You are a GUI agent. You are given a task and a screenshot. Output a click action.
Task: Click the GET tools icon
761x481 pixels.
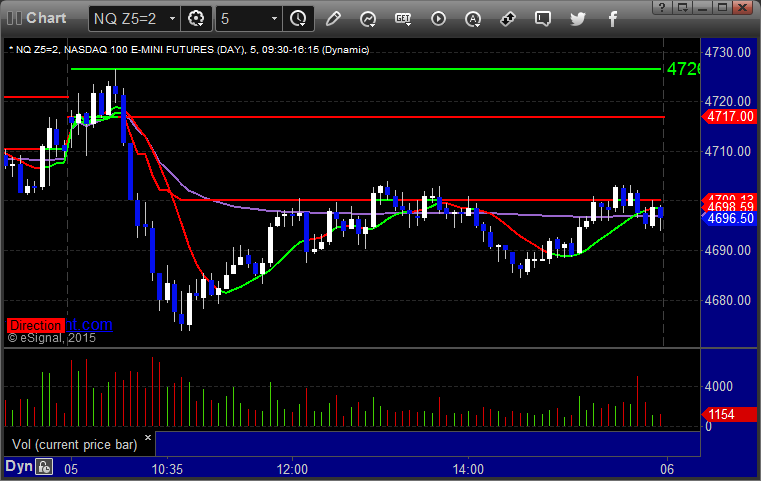click(x=403, y=19)
